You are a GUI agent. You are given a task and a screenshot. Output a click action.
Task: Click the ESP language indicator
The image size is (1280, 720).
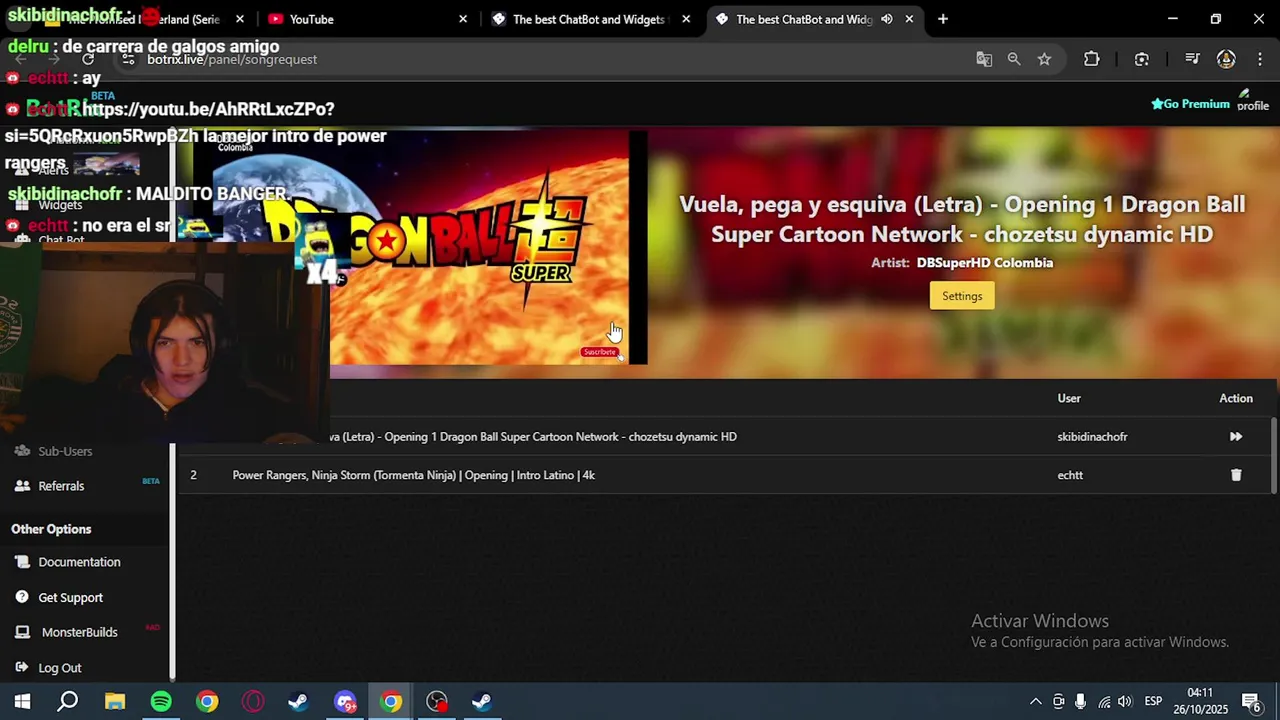tap(1153, 702)
